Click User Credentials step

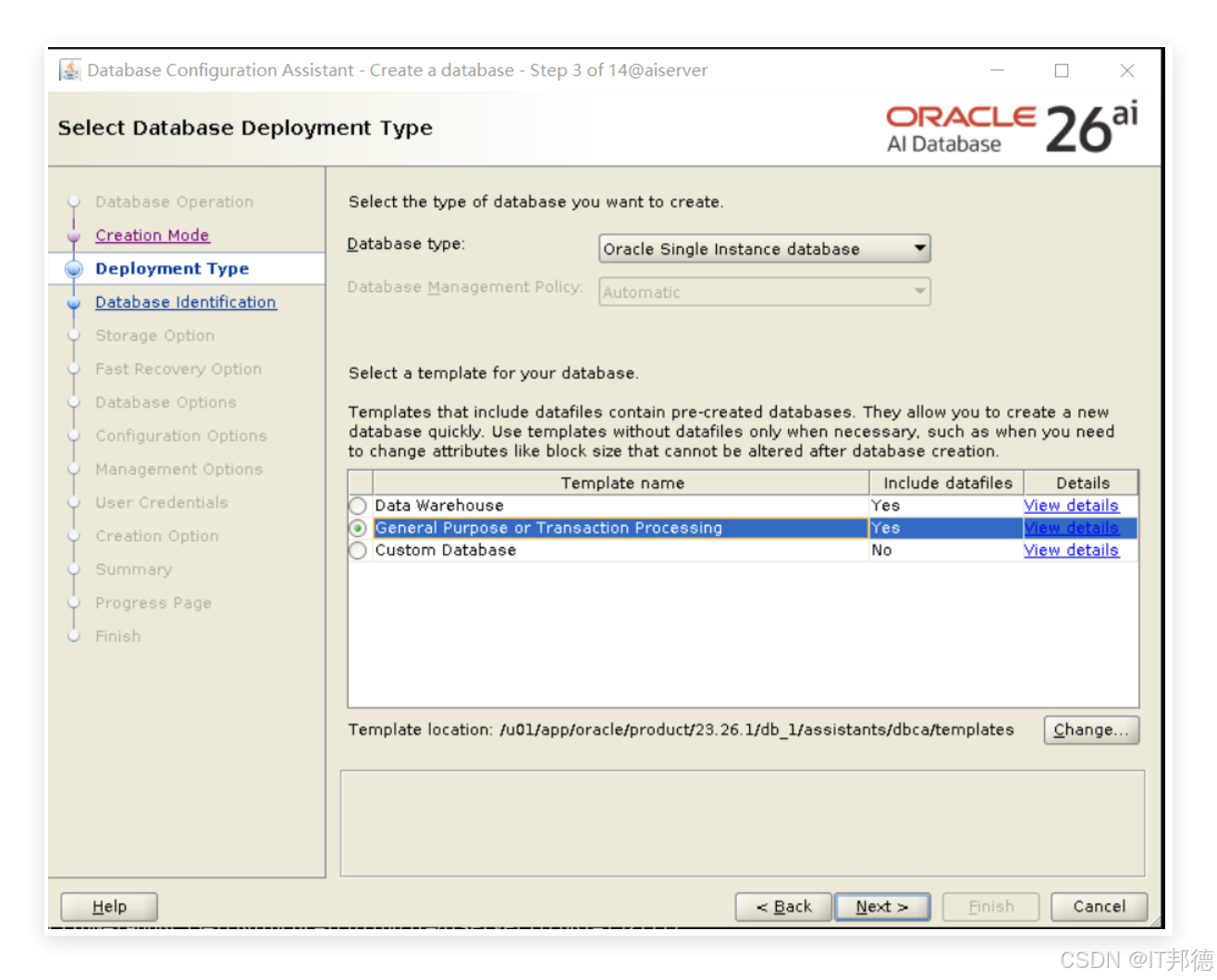[x=162, y=503]
